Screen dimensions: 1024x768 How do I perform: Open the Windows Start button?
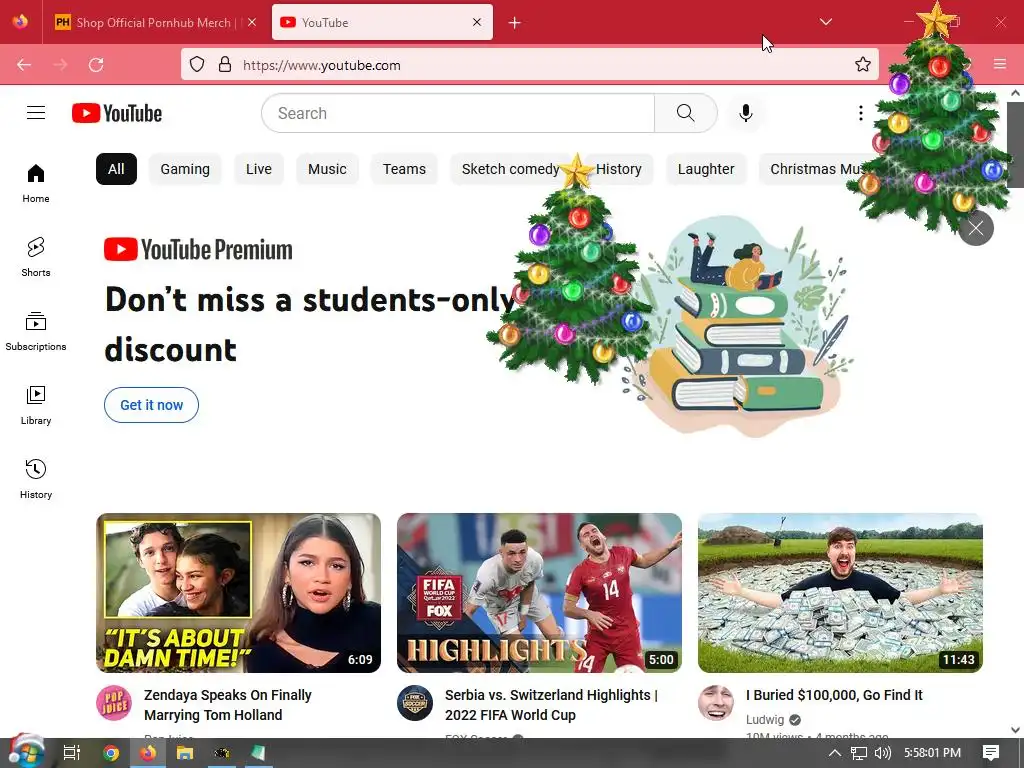point(25,753)
